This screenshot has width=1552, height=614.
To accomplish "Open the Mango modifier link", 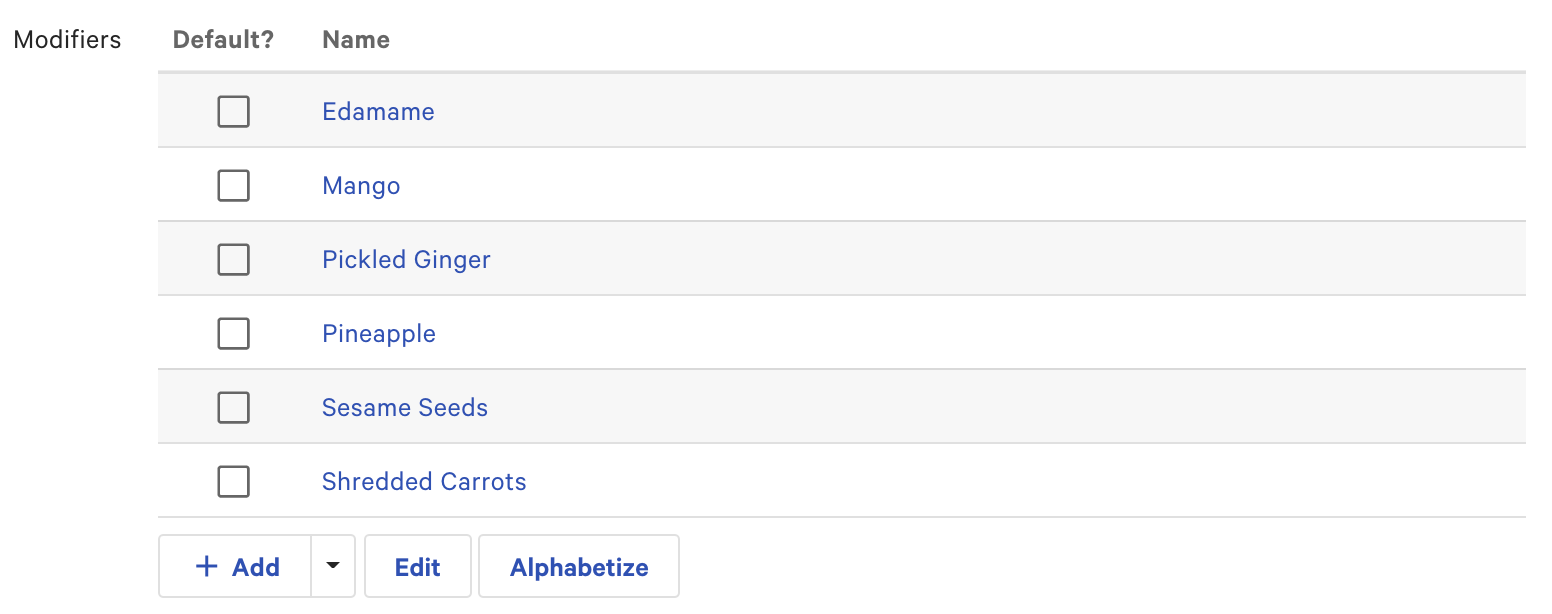I will [x=361, y=185].
